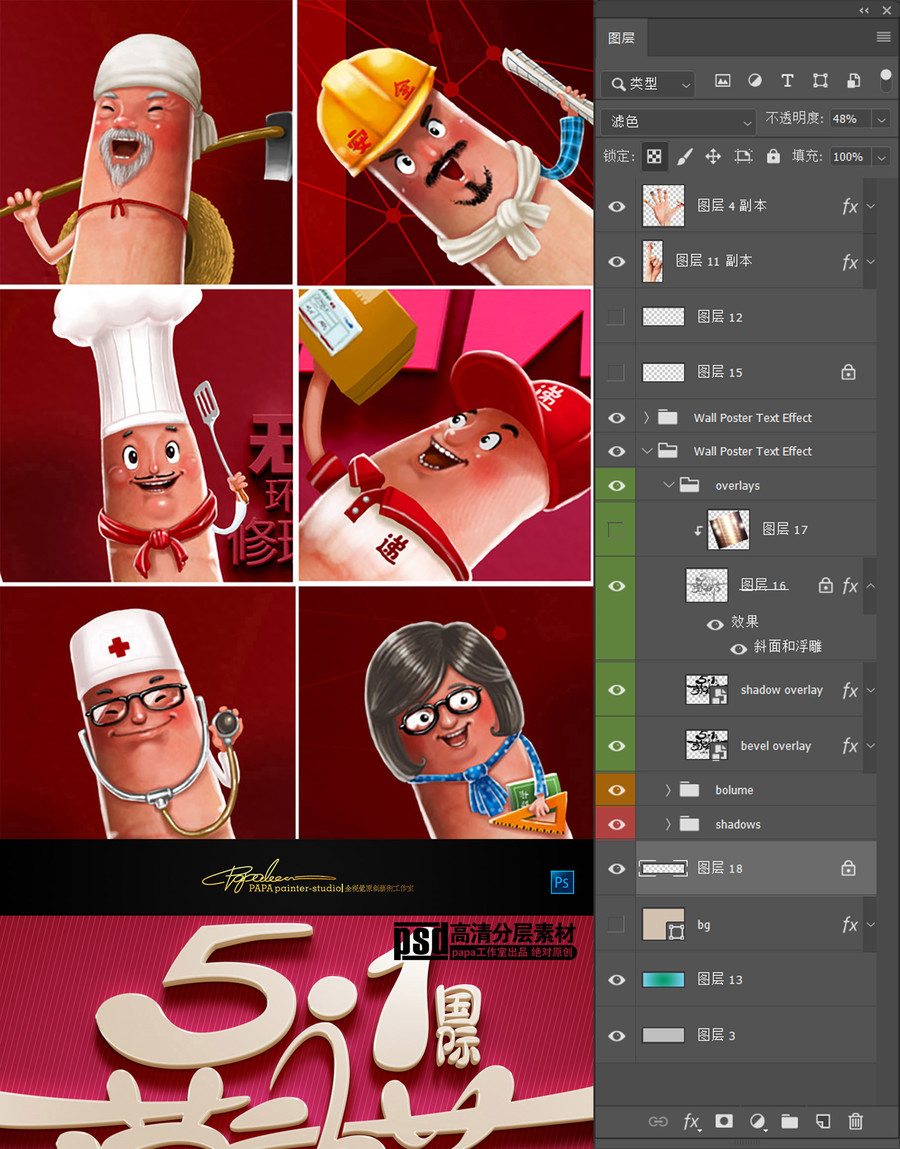This screenshot has height=1149, width=900.
Task: Lock transparent pixels checkerboard icon
Action: click(x=653, y=156)
